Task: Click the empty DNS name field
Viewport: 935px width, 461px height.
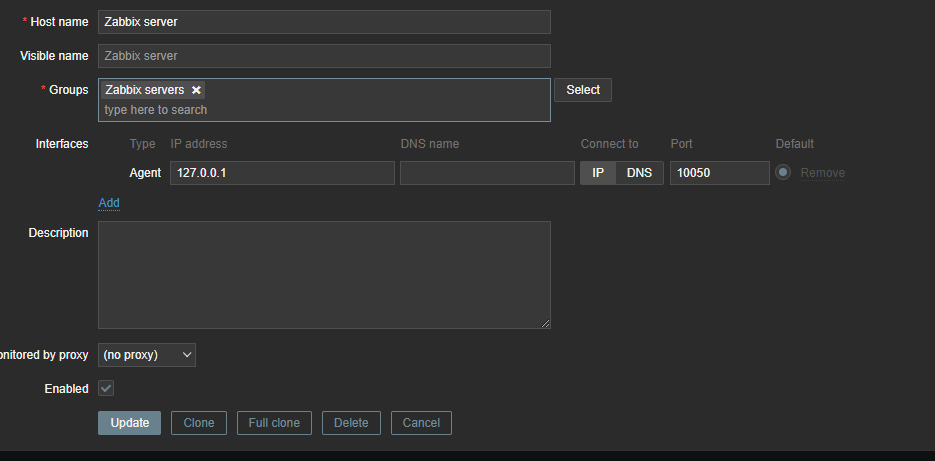Action: 487,173
